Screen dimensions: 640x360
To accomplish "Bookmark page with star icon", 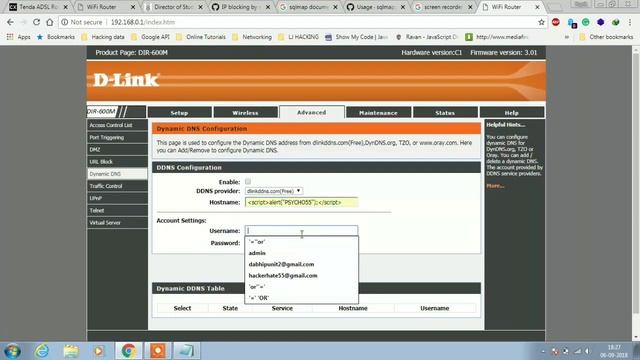I will click(x=541, y=22).
